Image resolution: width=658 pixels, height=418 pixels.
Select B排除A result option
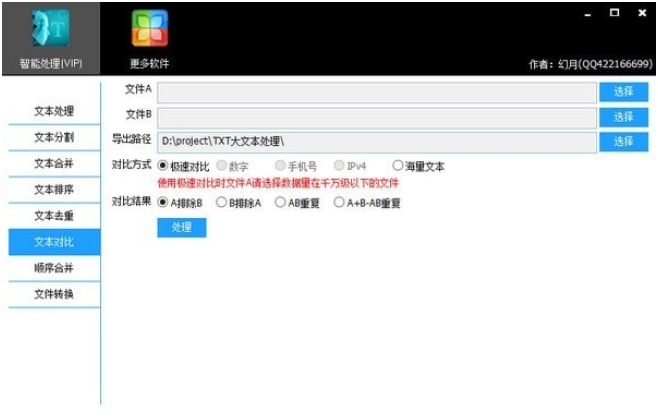coord(221,202)
